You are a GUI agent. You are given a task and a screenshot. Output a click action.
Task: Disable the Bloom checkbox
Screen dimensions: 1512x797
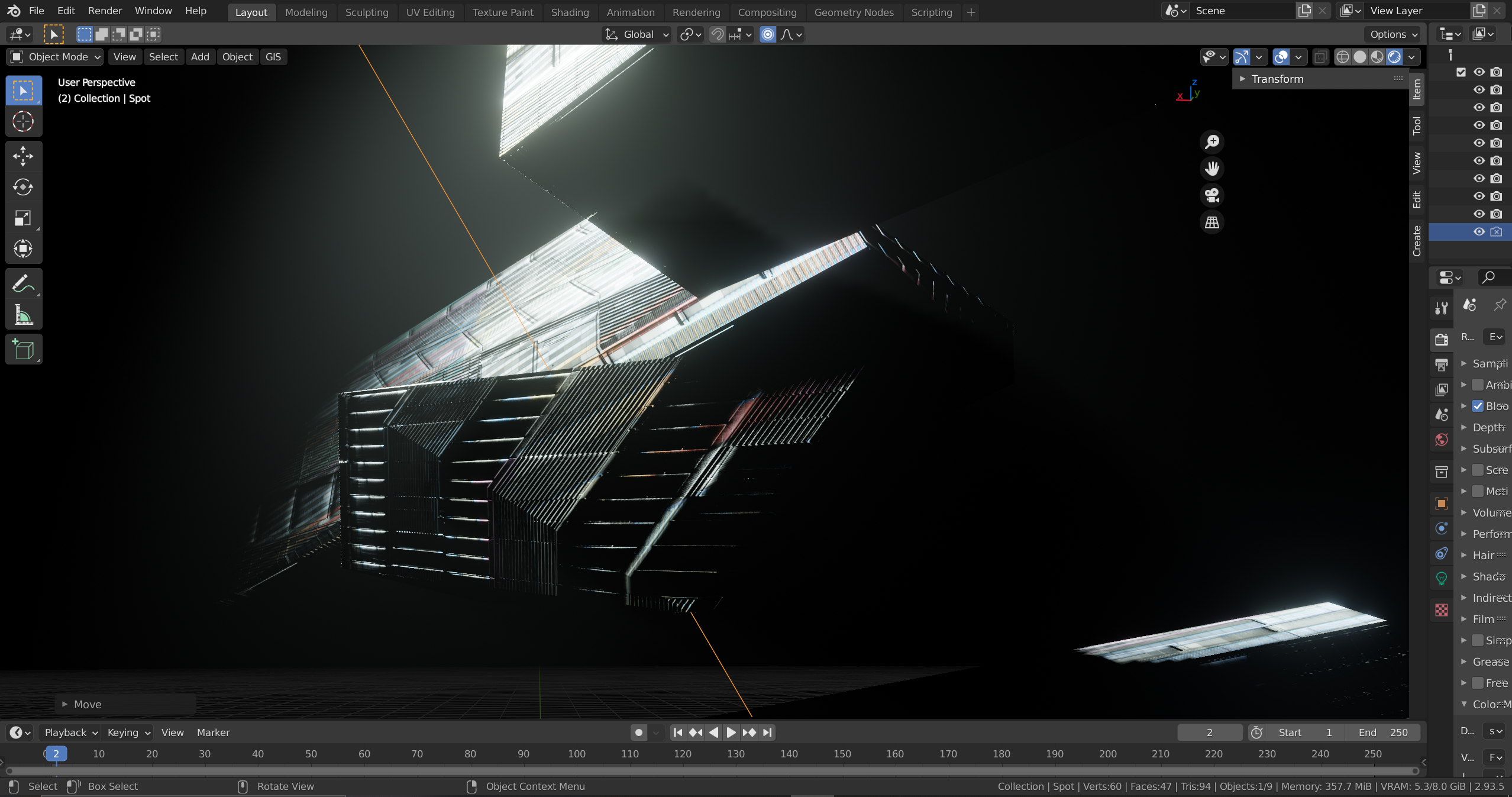(1478, 406)
